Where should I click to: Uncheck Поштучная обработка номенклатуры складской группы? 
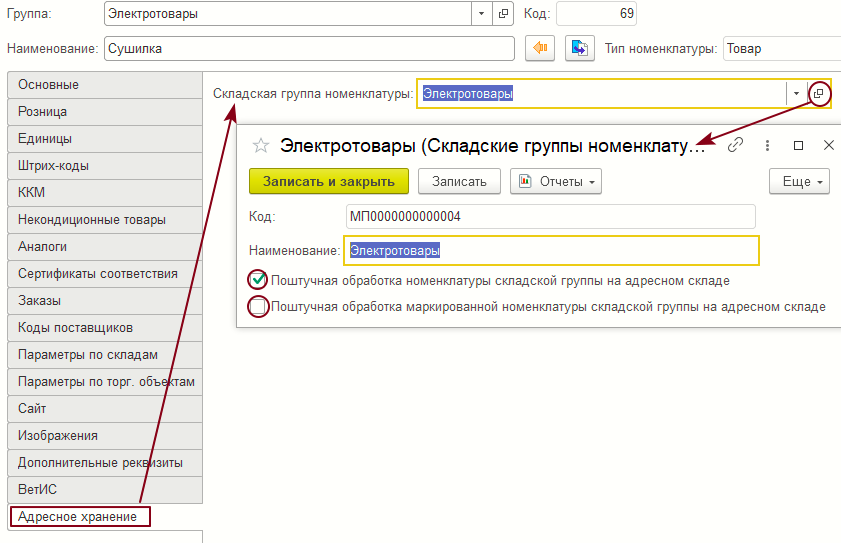click(259, 280)
